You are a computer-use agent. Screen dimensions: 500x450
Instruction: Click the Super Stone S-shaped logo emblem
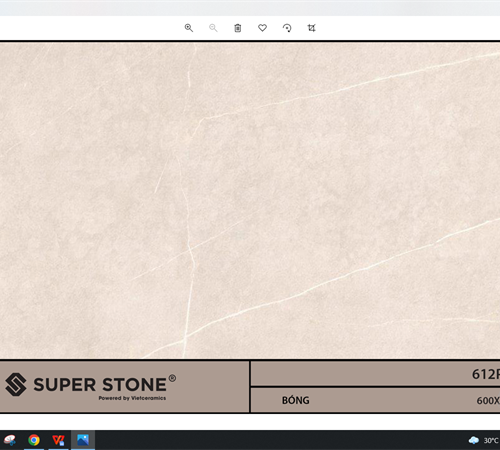click(x=16, y=384)
